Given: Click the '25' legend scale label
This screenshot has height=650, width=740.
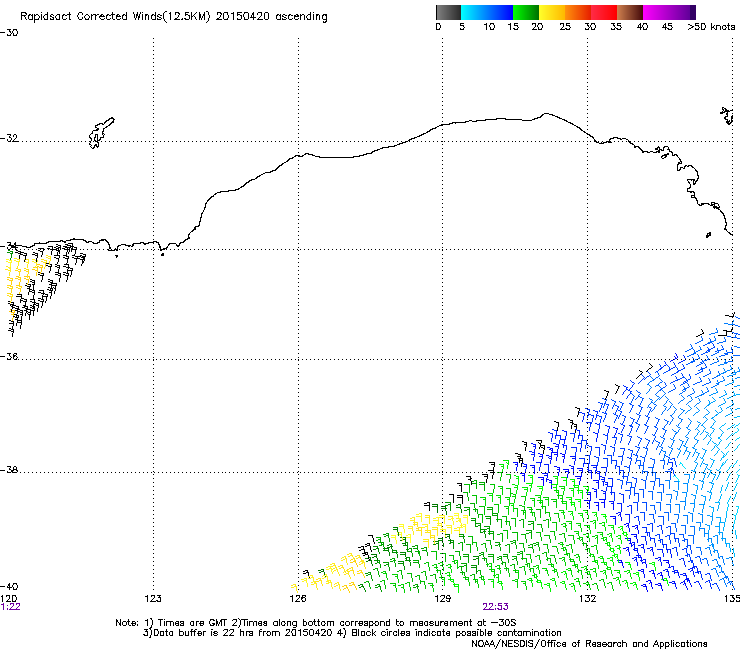Looking at the screenshot, I should click(565, 27).
